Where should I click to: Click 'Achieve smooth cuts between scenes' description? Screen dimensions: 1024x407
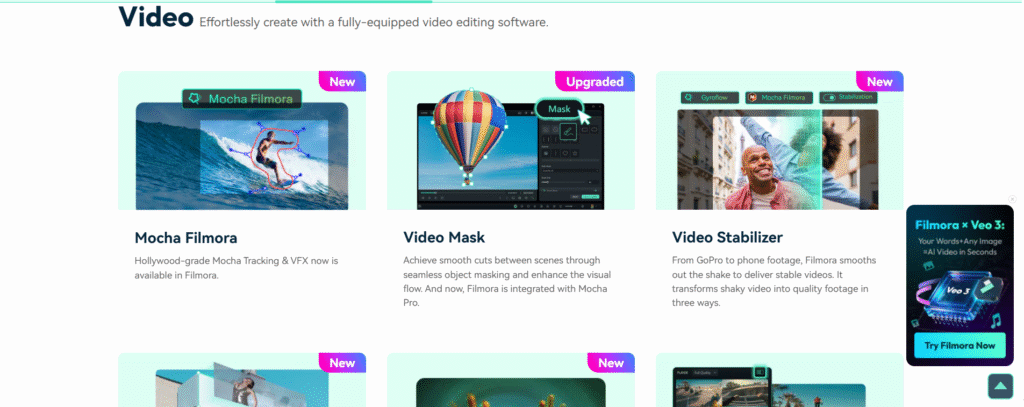[x=507, y=282]
